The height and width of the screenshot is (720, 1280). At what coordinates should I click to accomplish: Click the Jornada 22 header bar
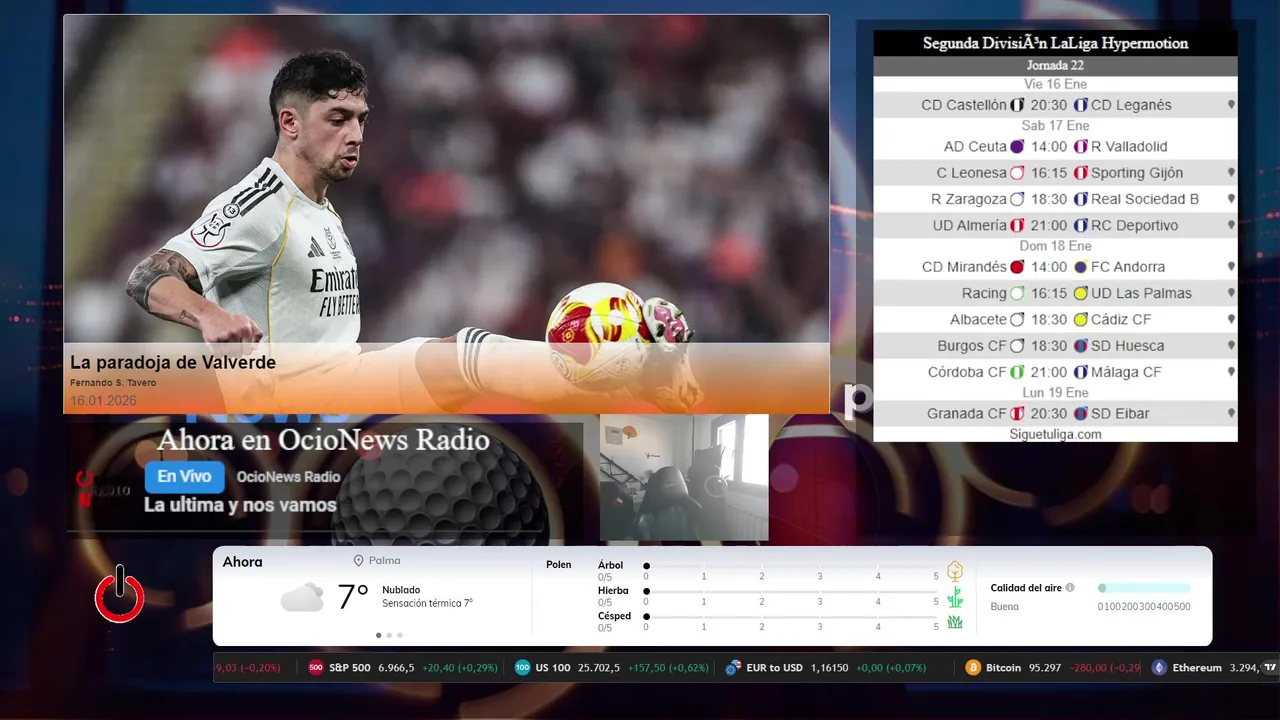[x=1055, y=66]
